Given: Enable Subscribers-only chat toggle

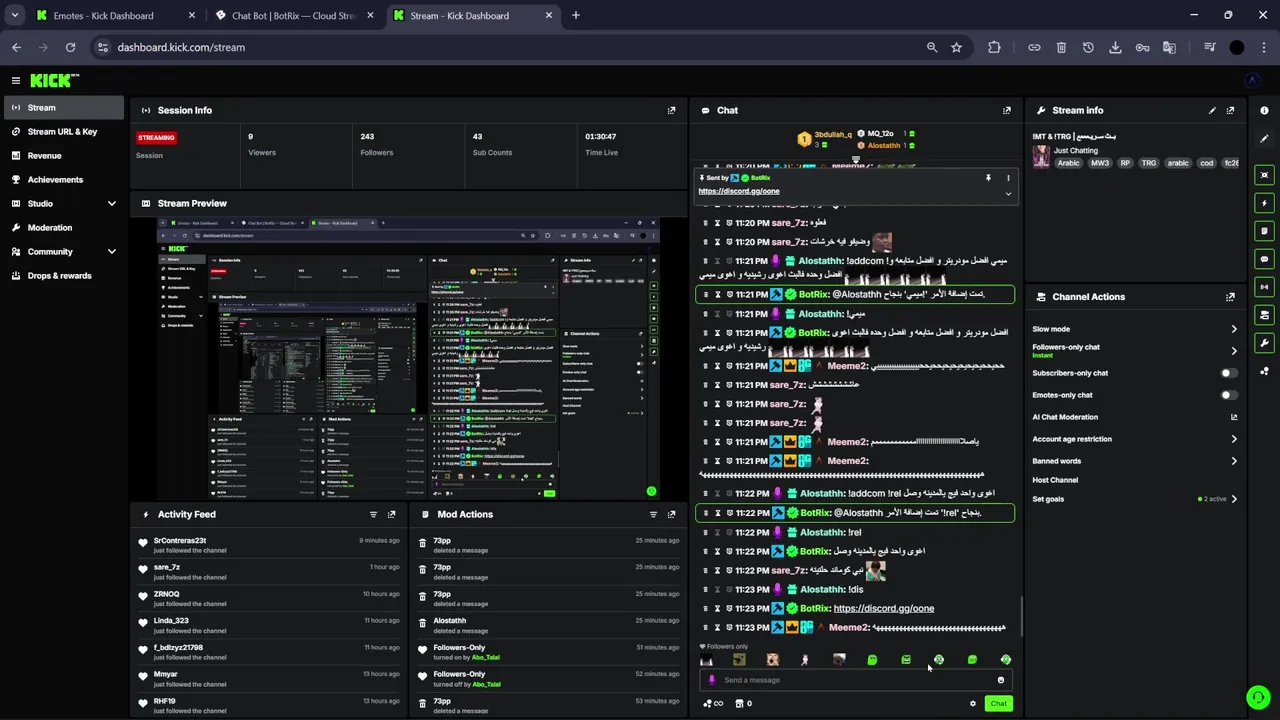Looking at the screenshot, I should pos(1229,373).
